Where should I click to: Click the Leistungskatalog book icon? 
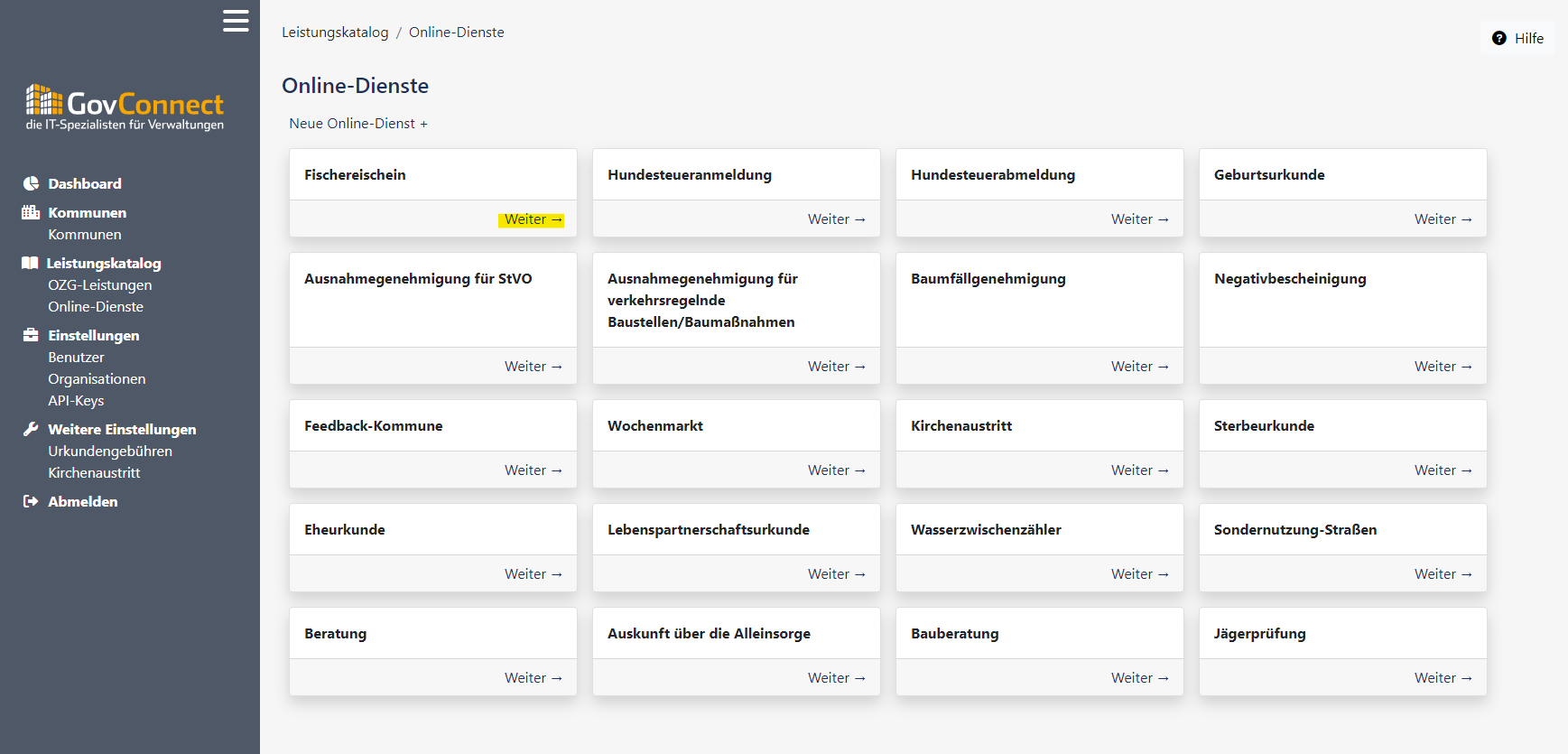point(30,263)
